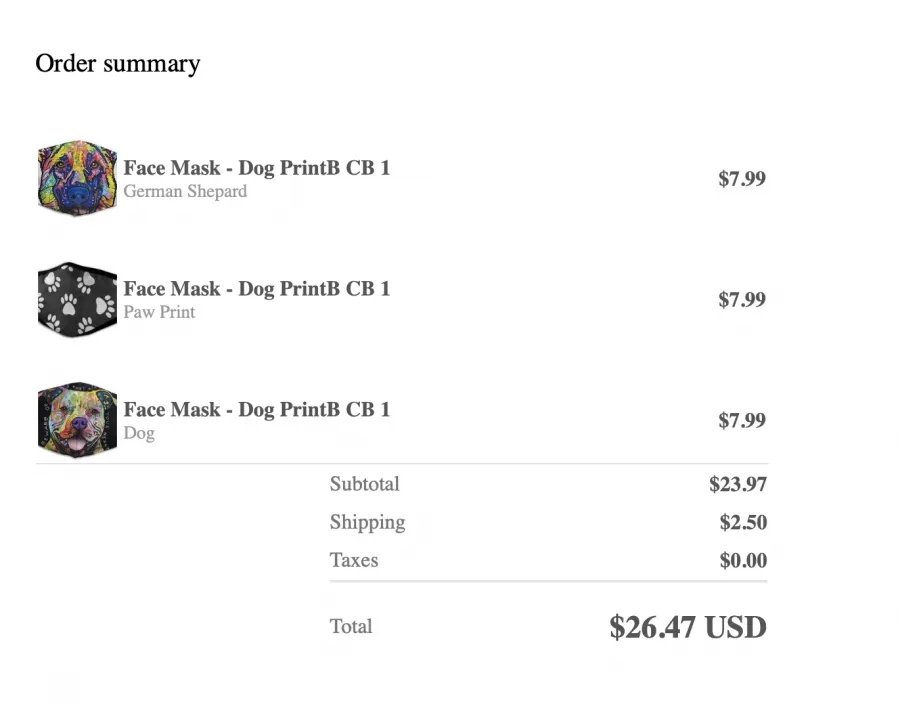
Task: Click the $23.97 subtotal amount
Action: [738, 484]
